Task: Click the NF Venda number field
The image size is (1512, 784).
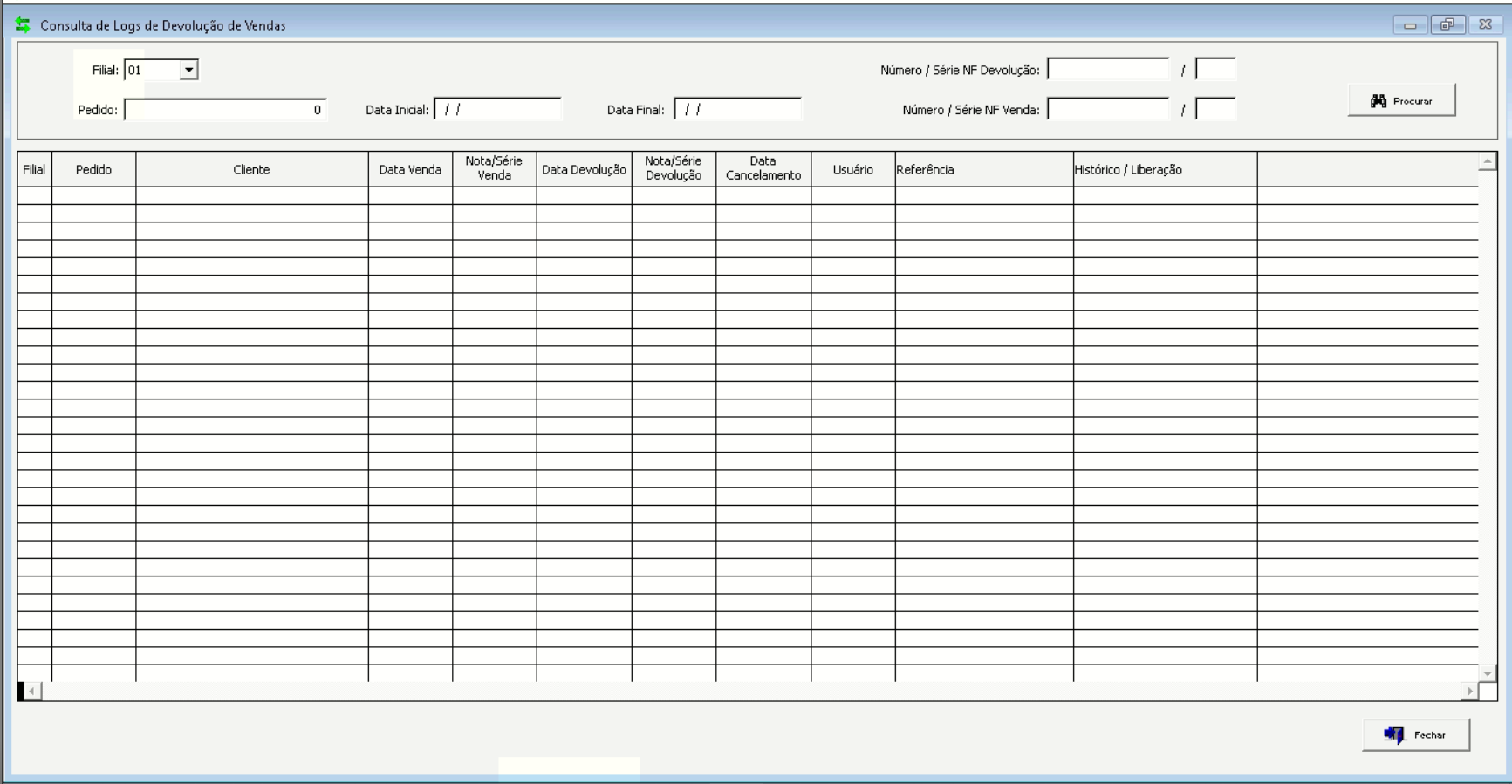Action: tap(1108, 110)
